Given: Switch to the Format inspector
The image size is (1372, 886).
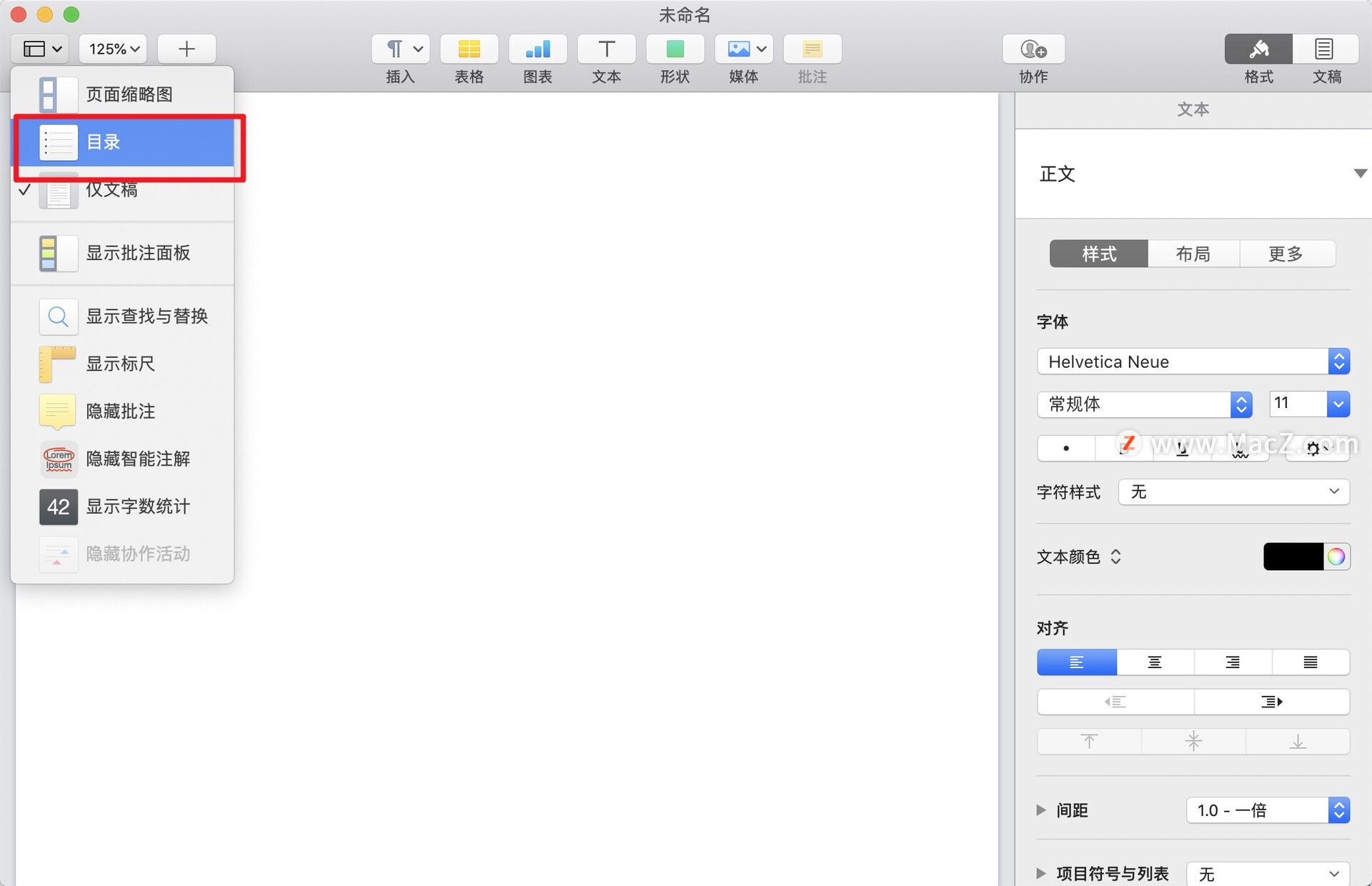Looking at the screenshot, I should 1258,49.
